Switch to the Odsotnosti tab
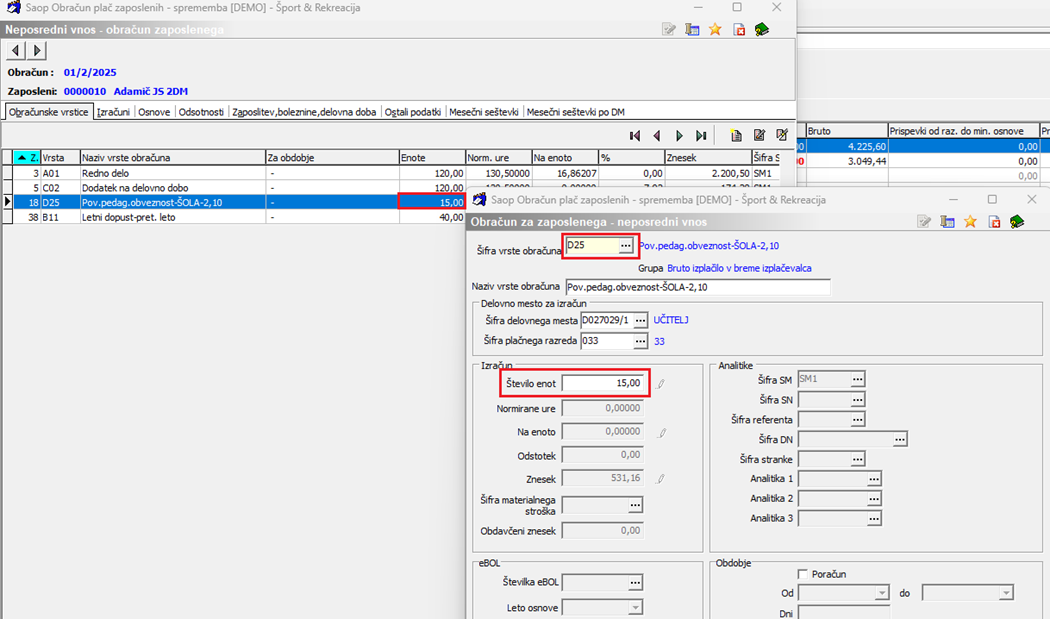The height and width of the screenshot is (619, 1050). point(201,112)
